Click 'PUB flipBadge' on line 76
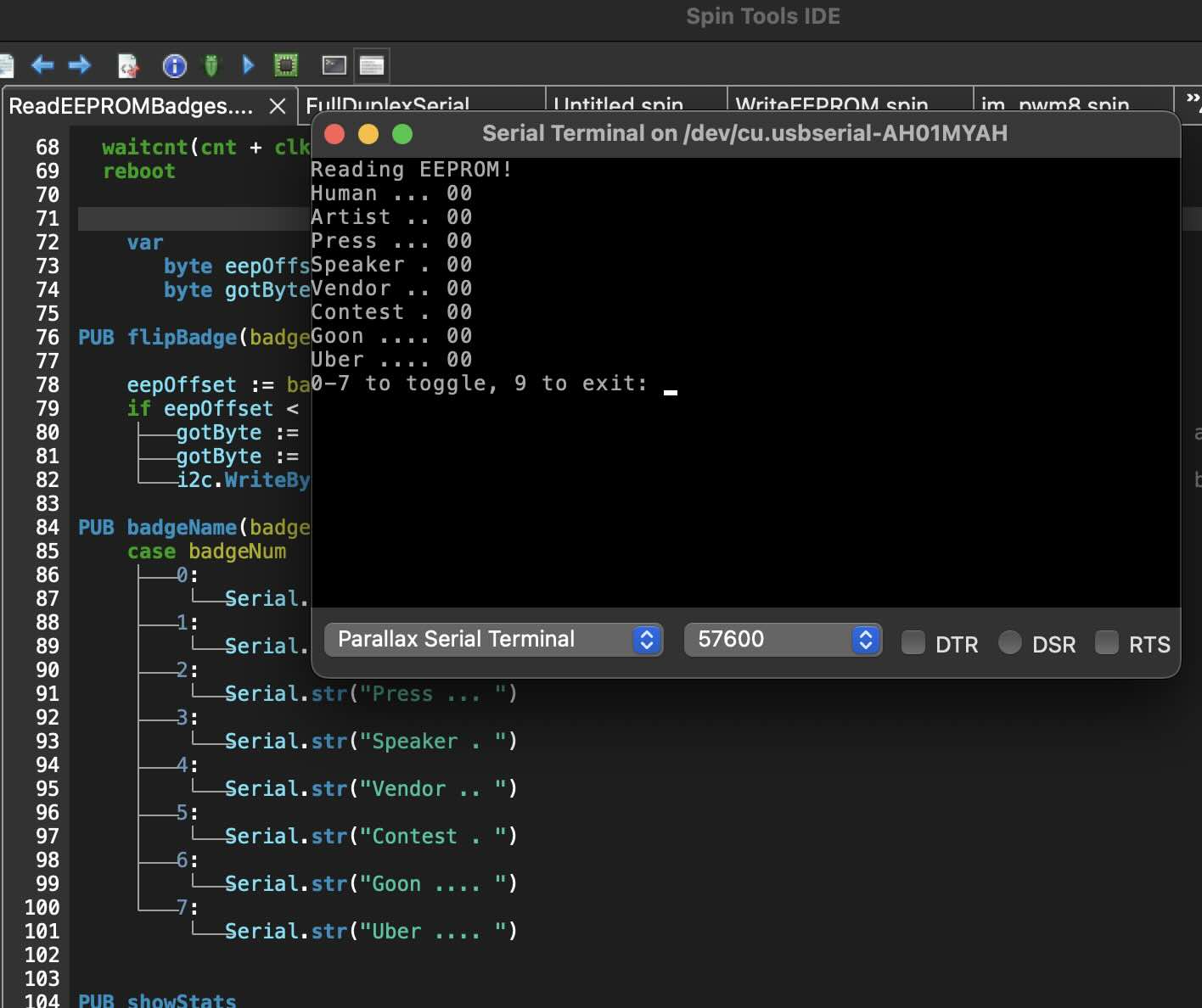Viewport: 1202px width, 1008px height. tap(158, 338)
